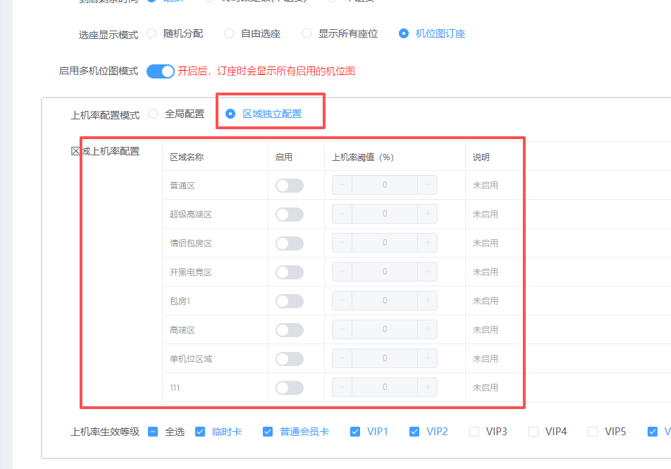Screen dimensions: 671x469
Task: Increase the threshold for 情侣包房区
Action: [428, 243]
